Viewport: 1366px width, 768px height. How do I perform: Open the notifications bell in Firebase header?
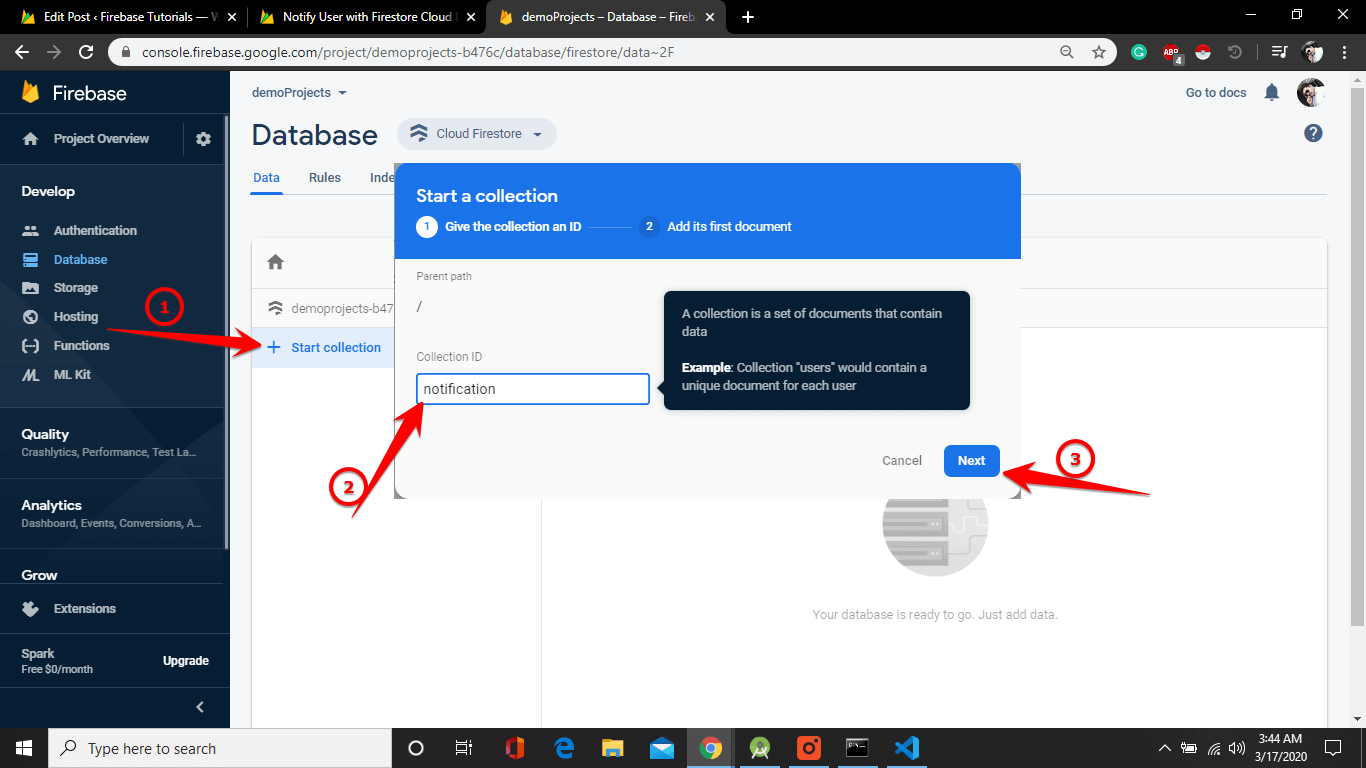click(x=1272, y=93)
